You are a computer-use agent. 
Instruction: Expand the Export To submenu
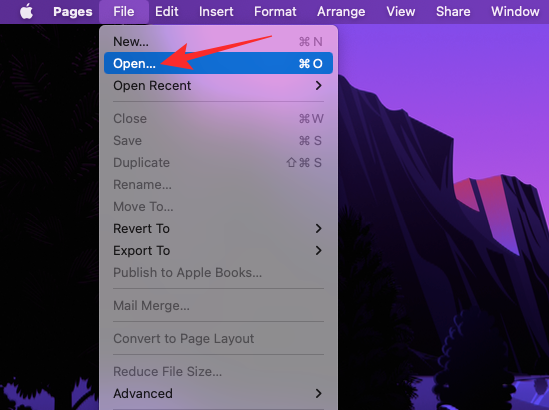tap(218, 251)
